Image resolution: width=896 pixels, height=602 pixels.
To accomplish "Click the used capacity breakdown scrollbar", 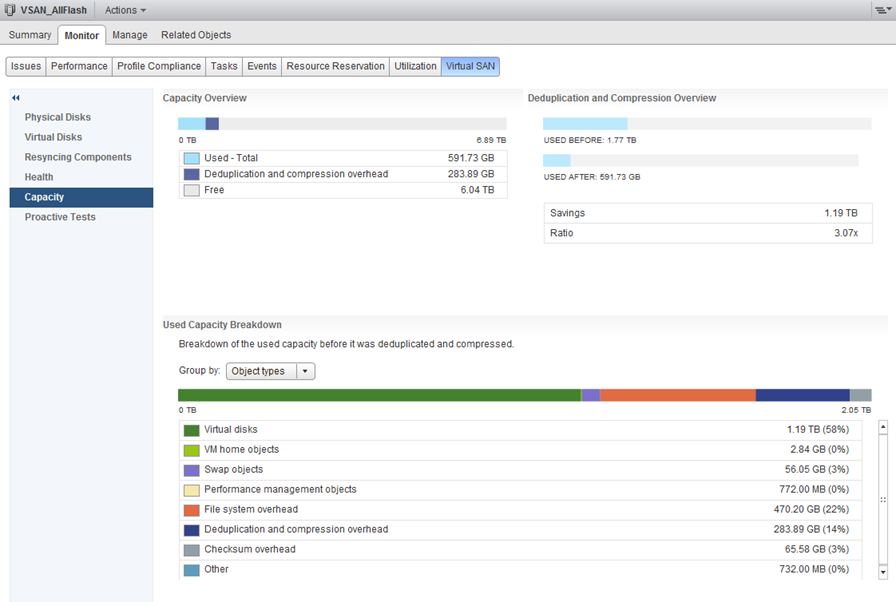I will [x=882, y=499].
